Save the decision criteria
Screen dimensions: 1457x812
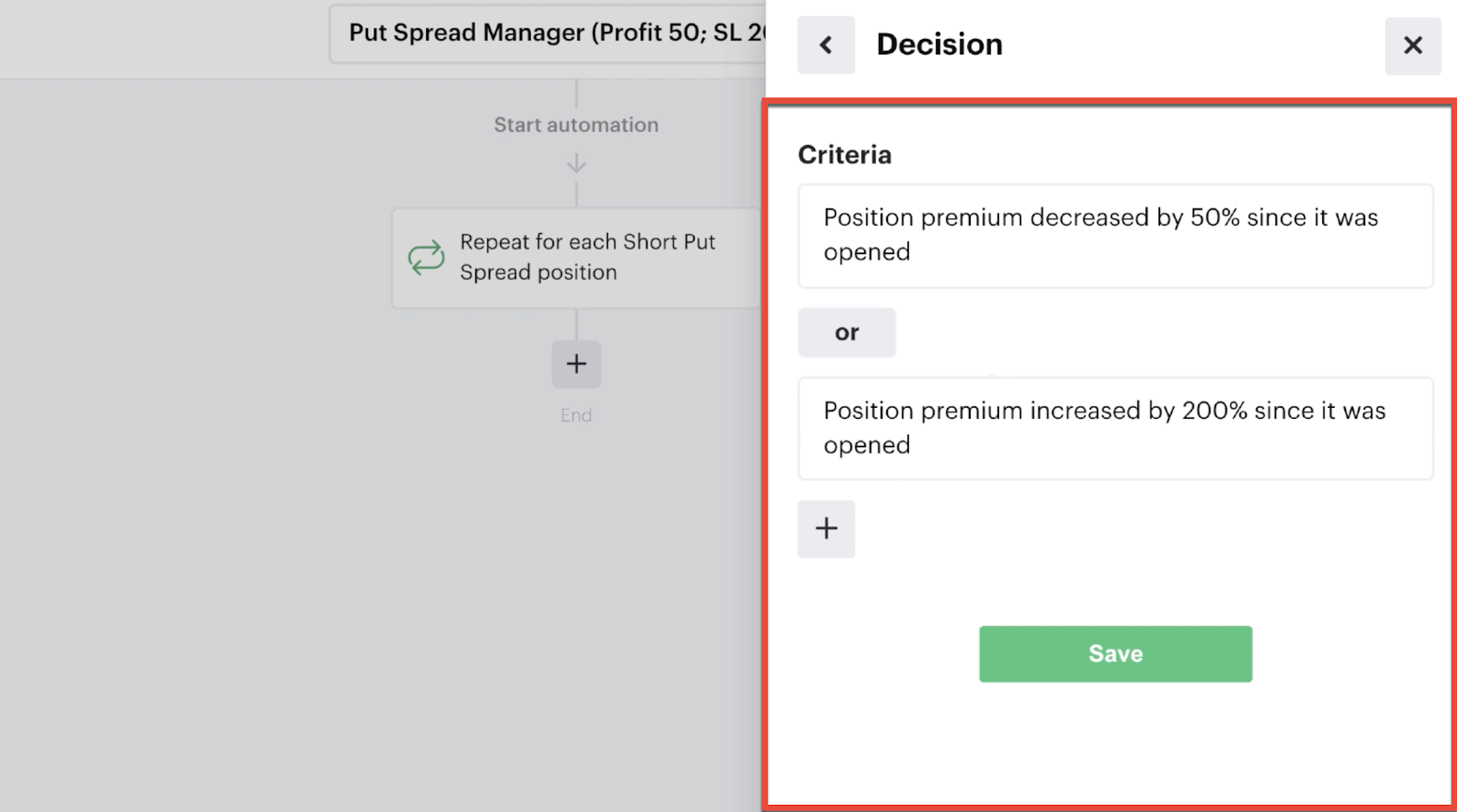click(x=1115, y=654)
